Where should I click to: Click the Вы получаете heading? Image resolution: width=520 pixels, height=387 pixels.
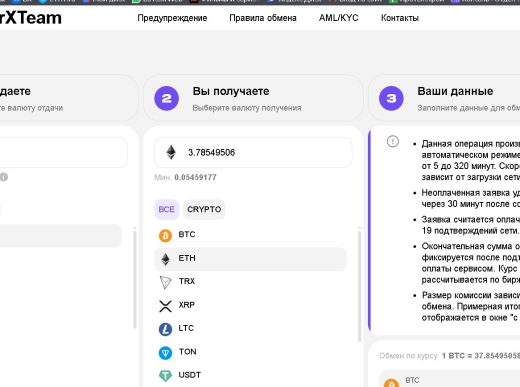231,91
